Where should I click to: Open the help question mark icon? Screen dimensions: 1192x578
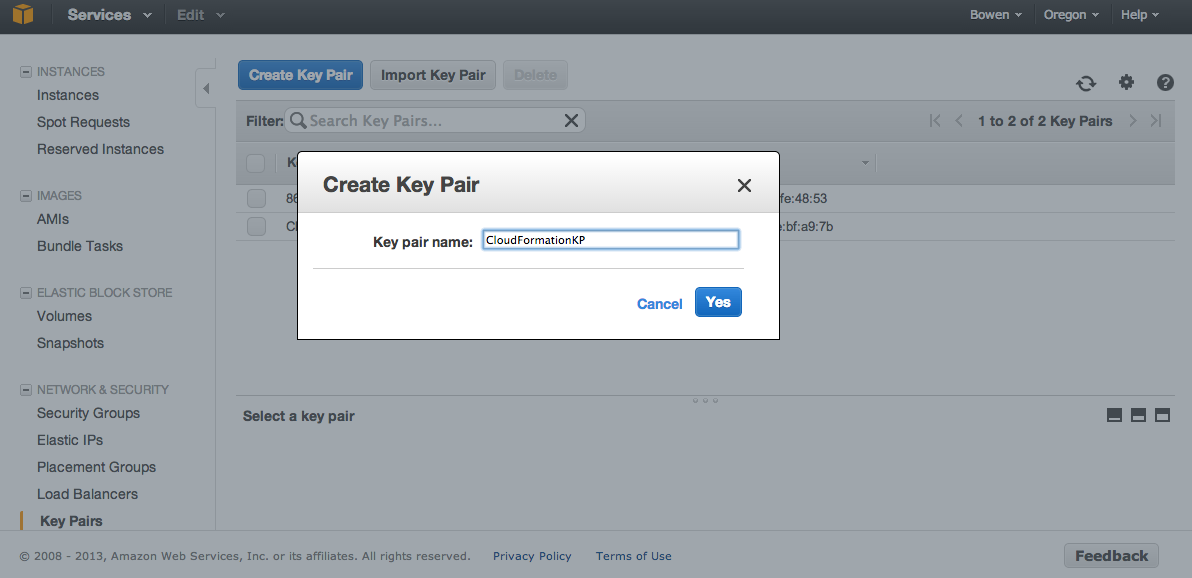tap(1165, 82)
